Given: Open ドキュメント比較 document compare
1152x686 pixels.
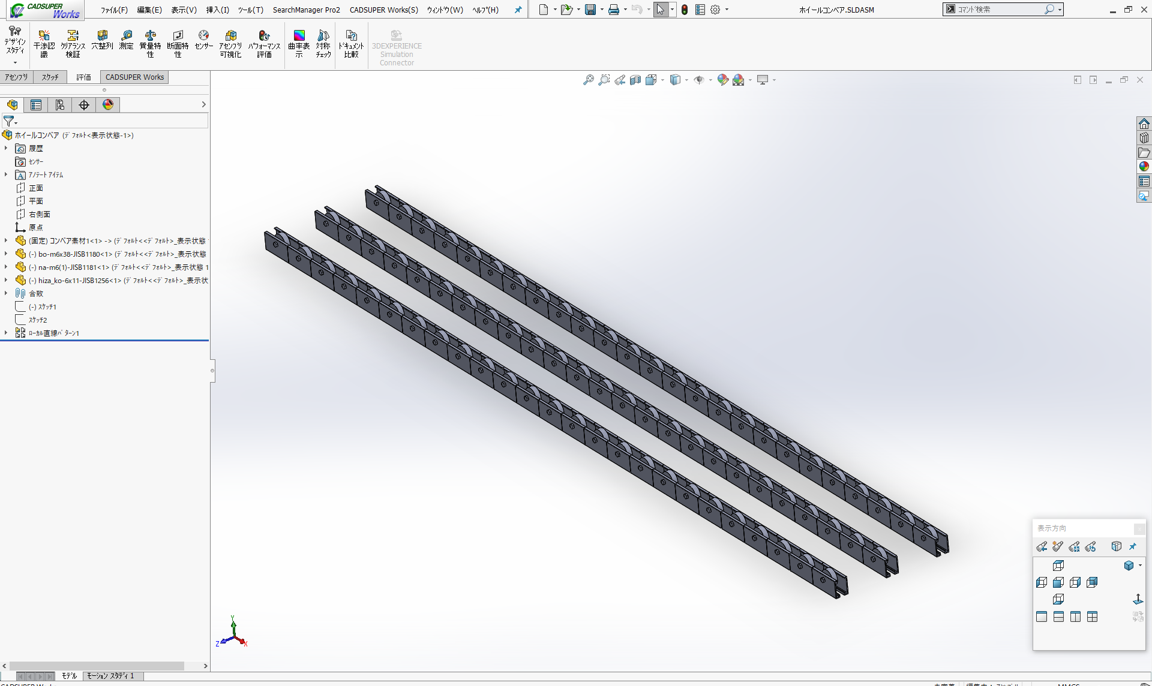Looking at the screenshot, I should click(x=351, y=44).
